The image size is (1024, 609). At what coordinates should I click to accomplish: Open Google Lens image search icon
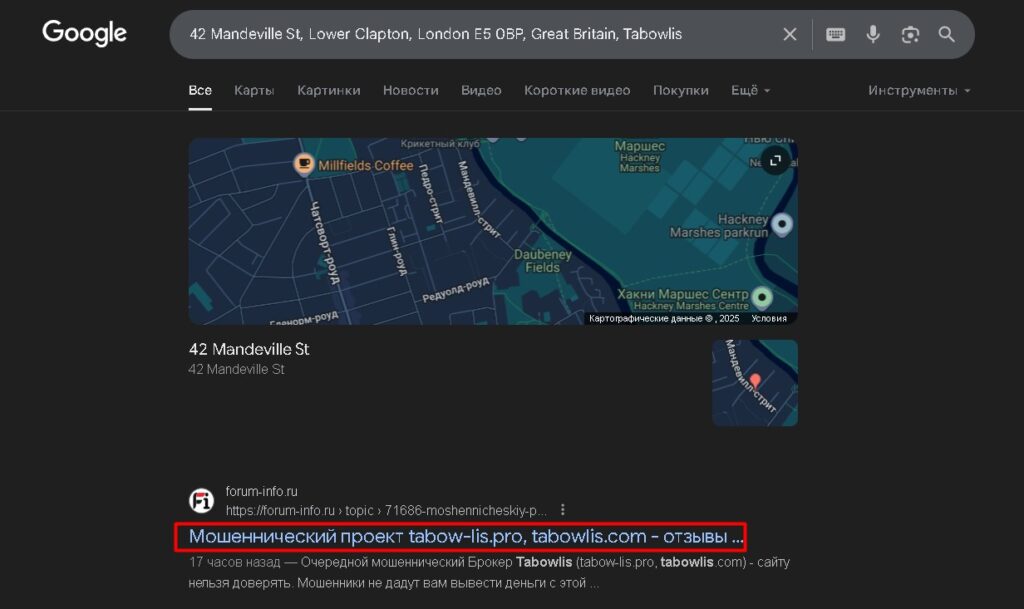(x=910, y=34)
